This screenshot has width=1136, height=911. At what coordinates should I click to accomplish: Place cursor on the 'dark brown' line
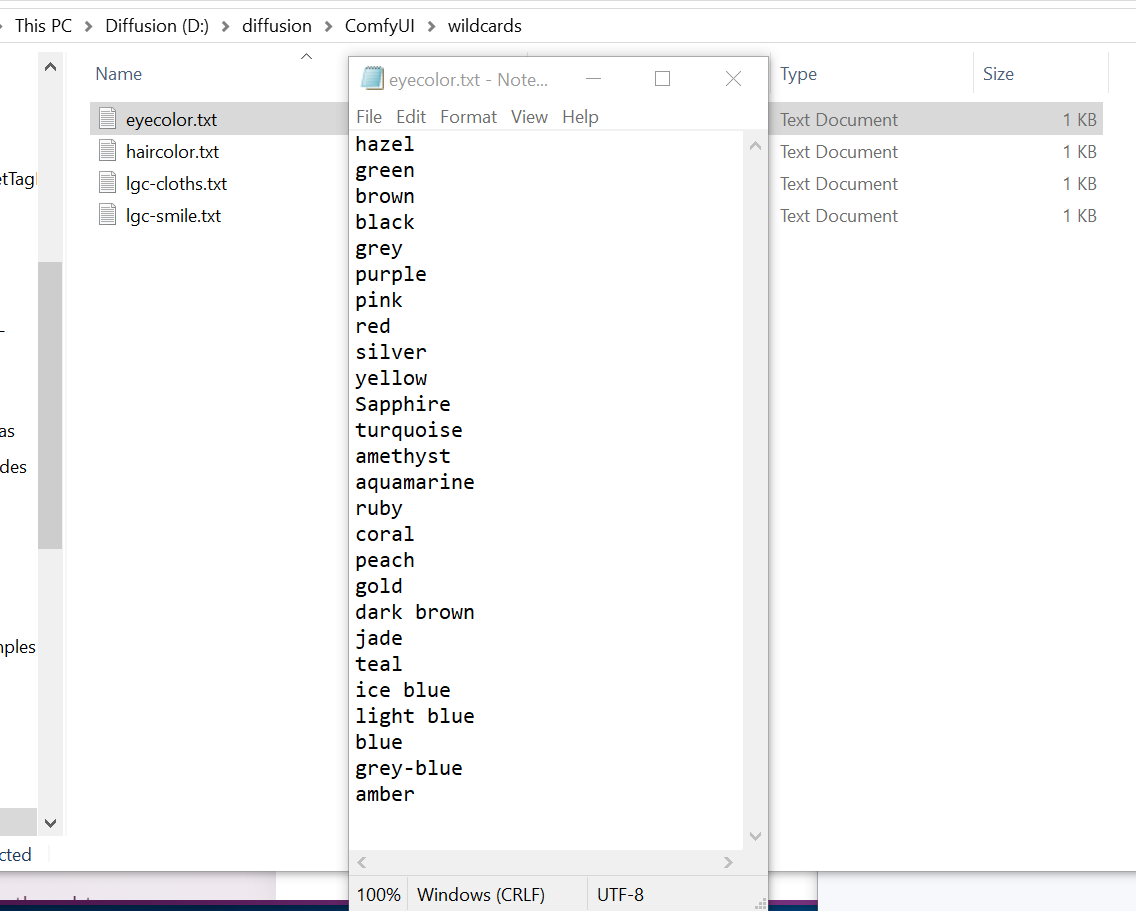[x=414, y=612]
